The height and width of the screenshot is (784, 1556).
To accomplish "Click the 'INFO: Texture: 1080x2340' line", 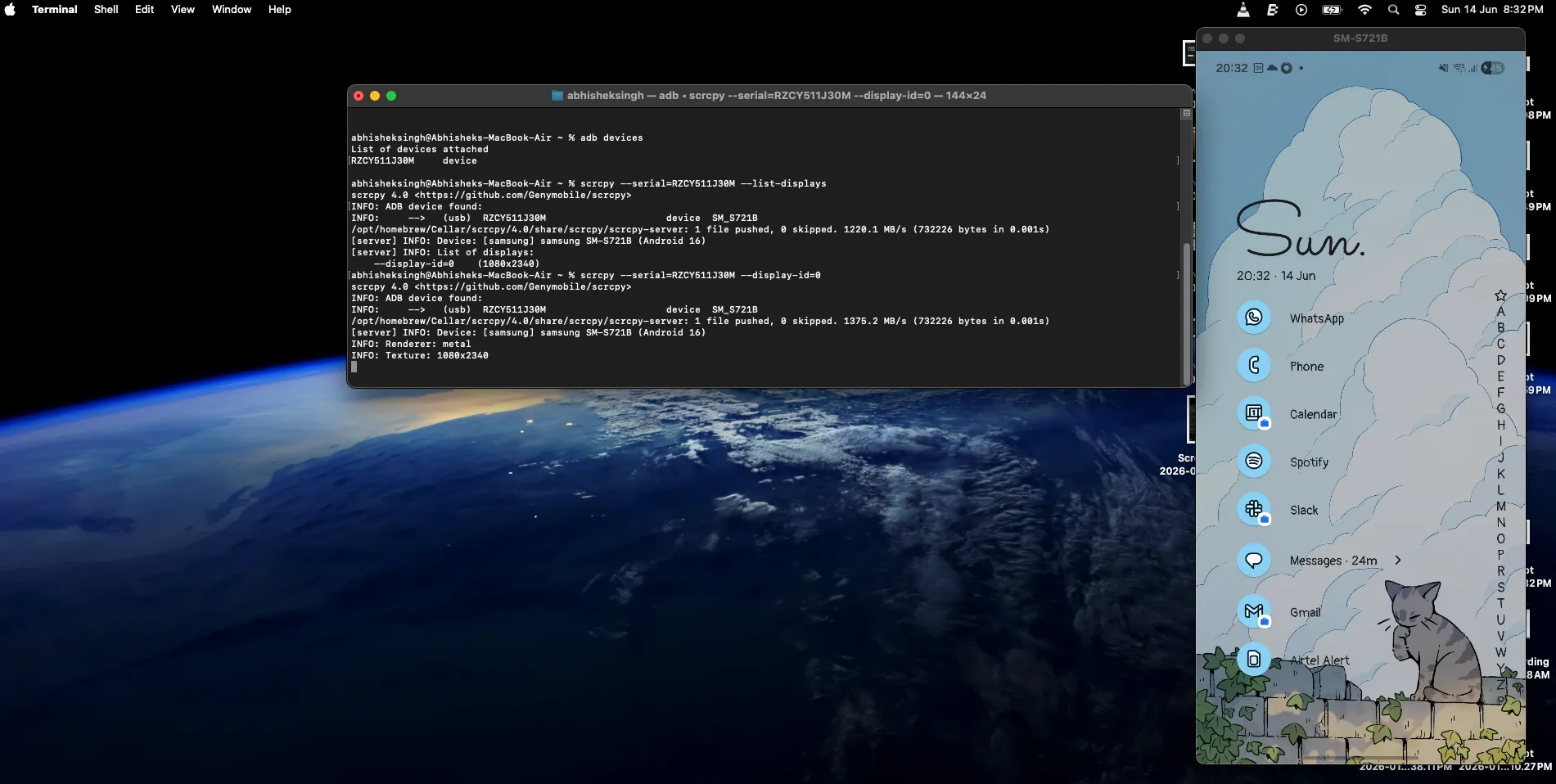I will click(420, 356).
